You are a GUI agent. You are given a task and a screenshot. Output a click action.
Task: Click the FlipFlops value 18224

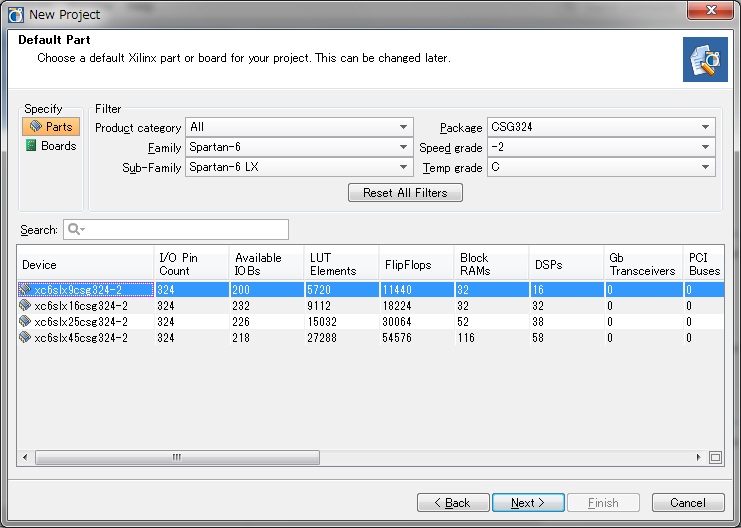(x=397, y=305)
